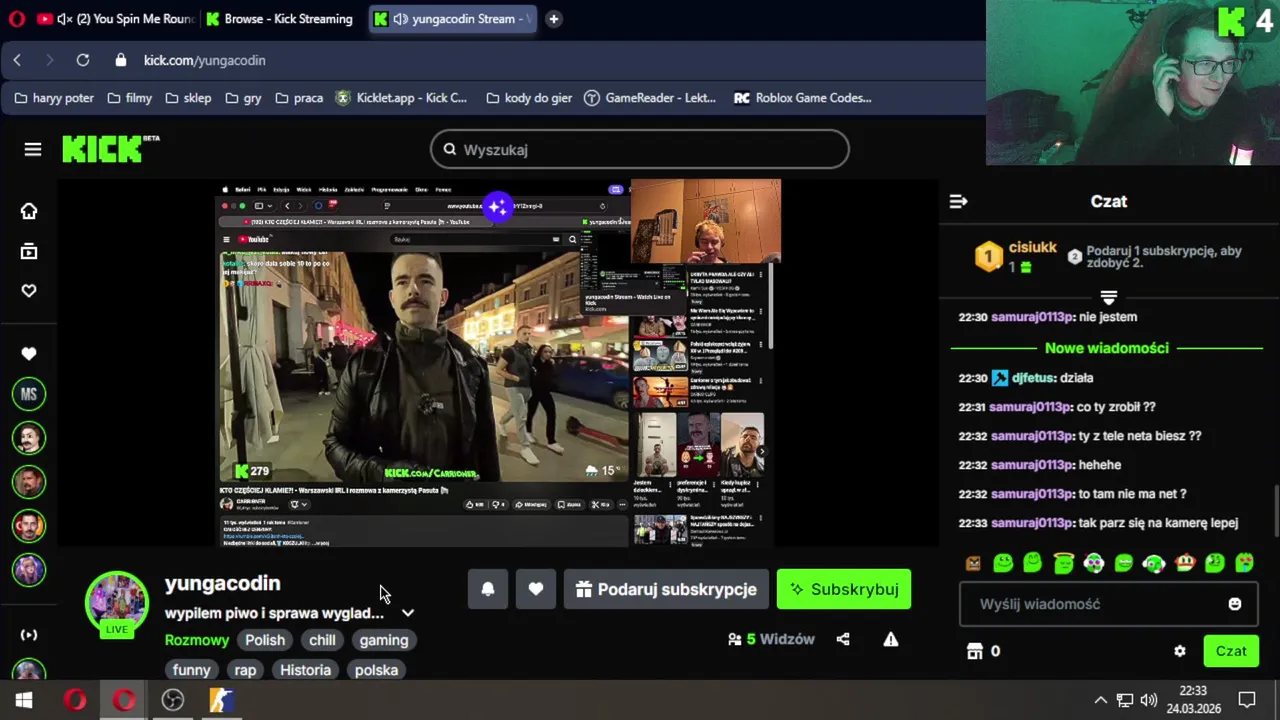This screenshot has width=1280, height=720.
Task: Select the Historia tag
Action: pos(305,670)
